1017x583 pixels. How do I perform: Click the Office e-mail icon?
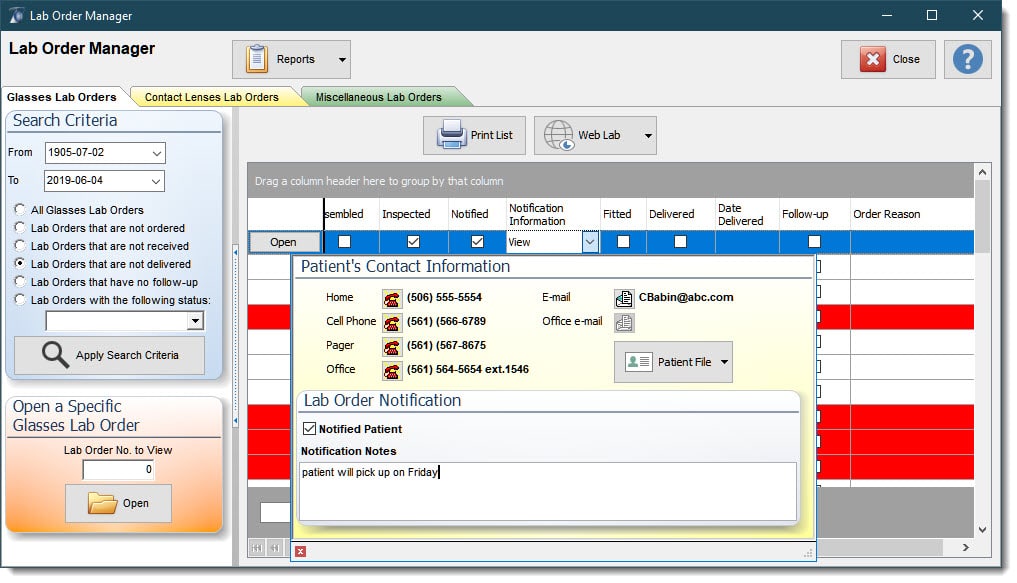pyautogui.click(x=624, y=322)
